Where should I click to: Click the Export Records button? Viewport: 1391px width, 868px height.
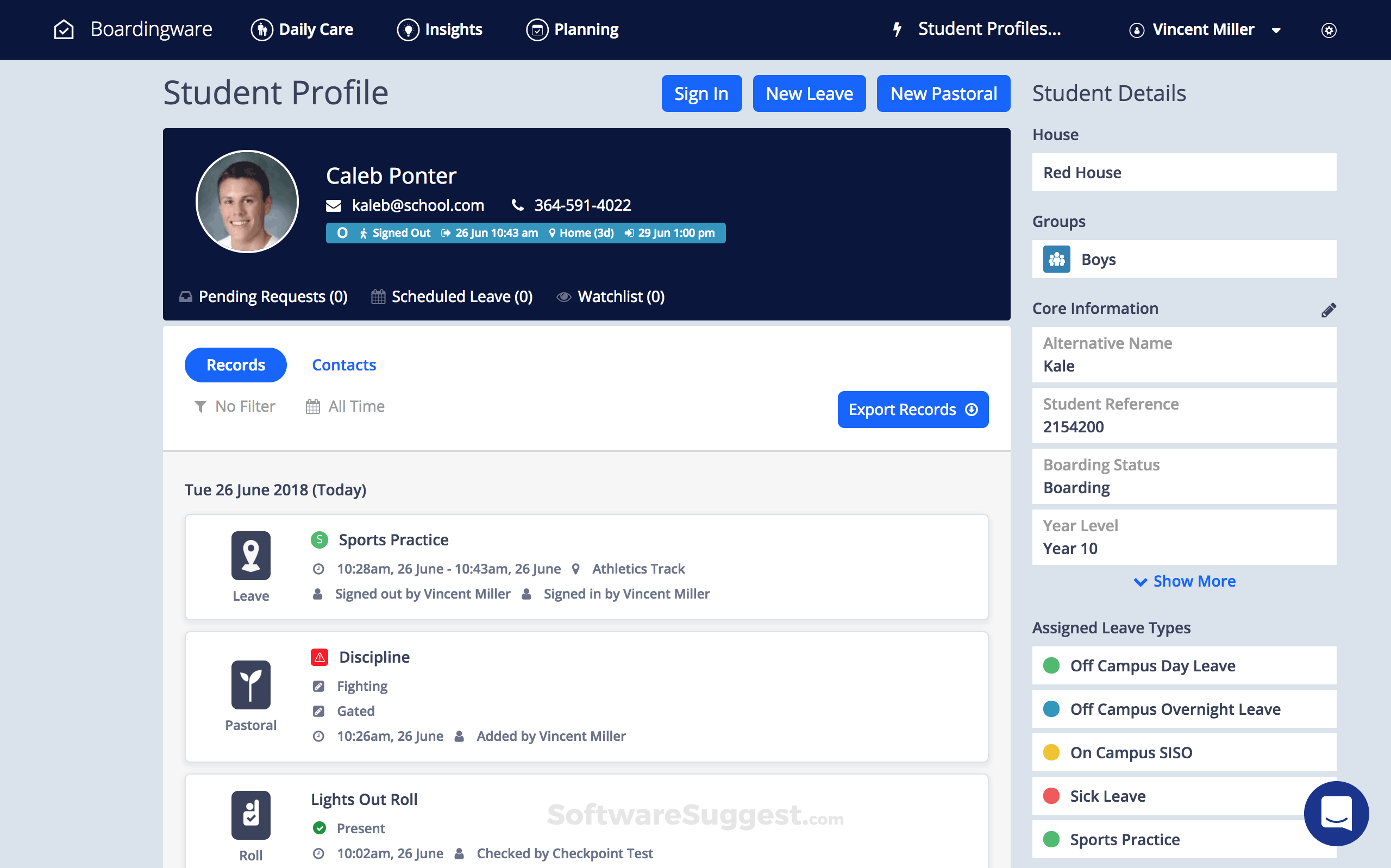pos(912,410)
